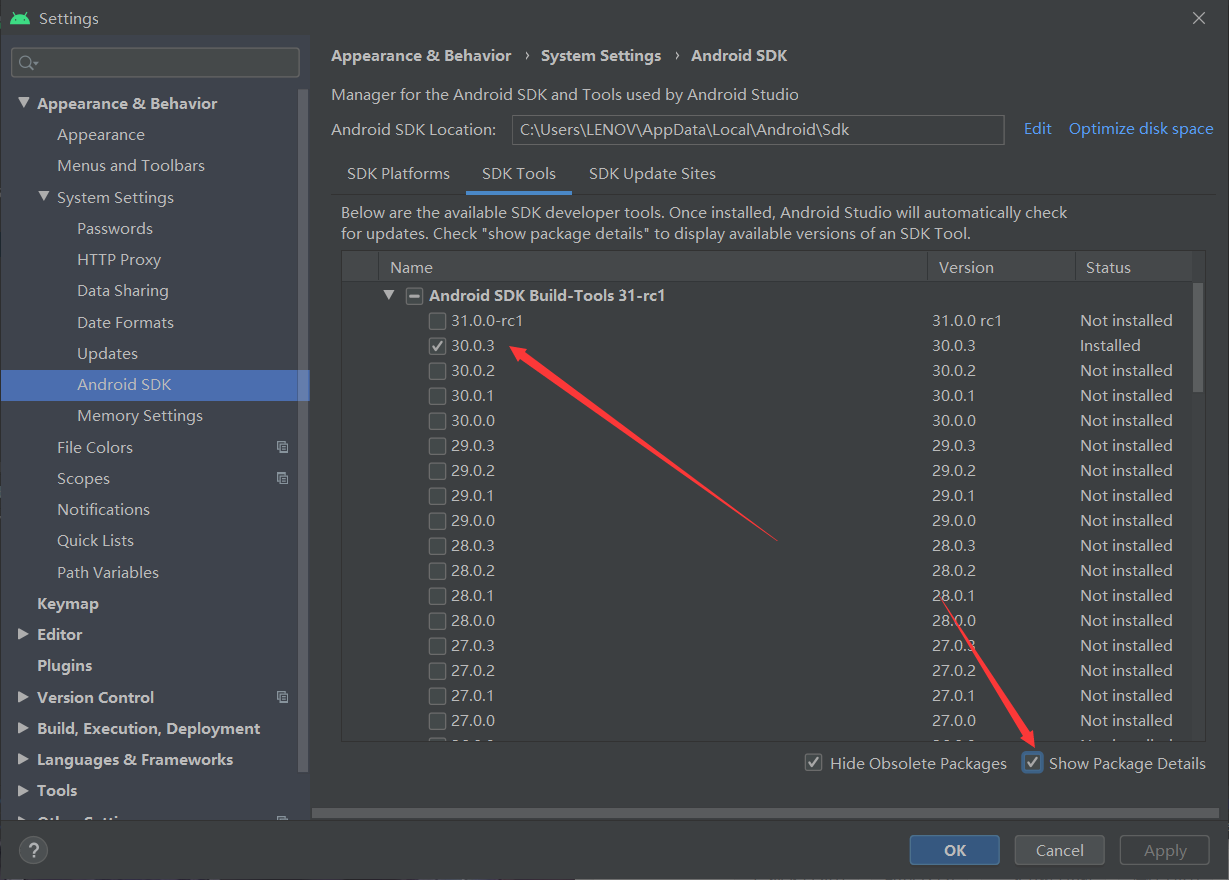
Task: Click the help question mark button
Action: pos(33,851)
